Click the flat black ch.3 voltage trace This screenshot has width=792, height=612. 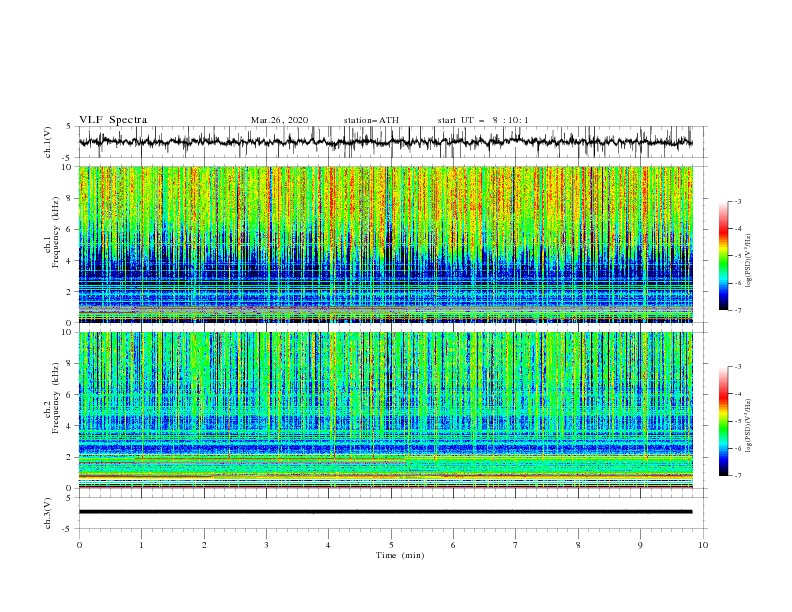[x=385, y=512]
